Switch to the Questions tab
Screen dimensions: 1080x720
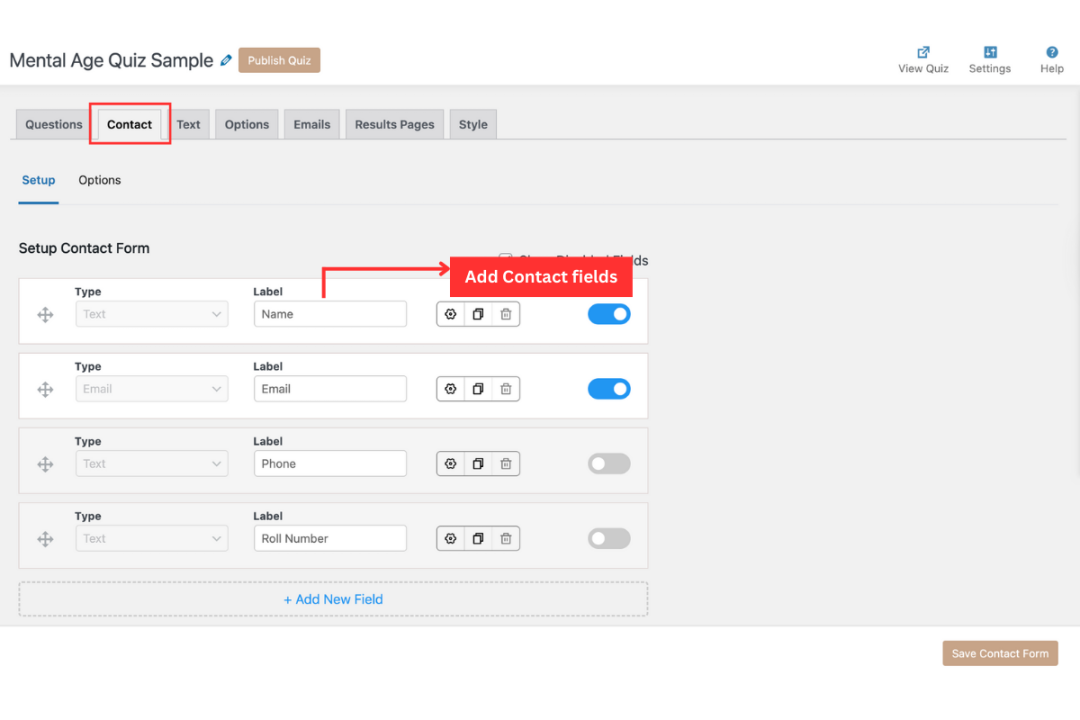pos(54,125)
